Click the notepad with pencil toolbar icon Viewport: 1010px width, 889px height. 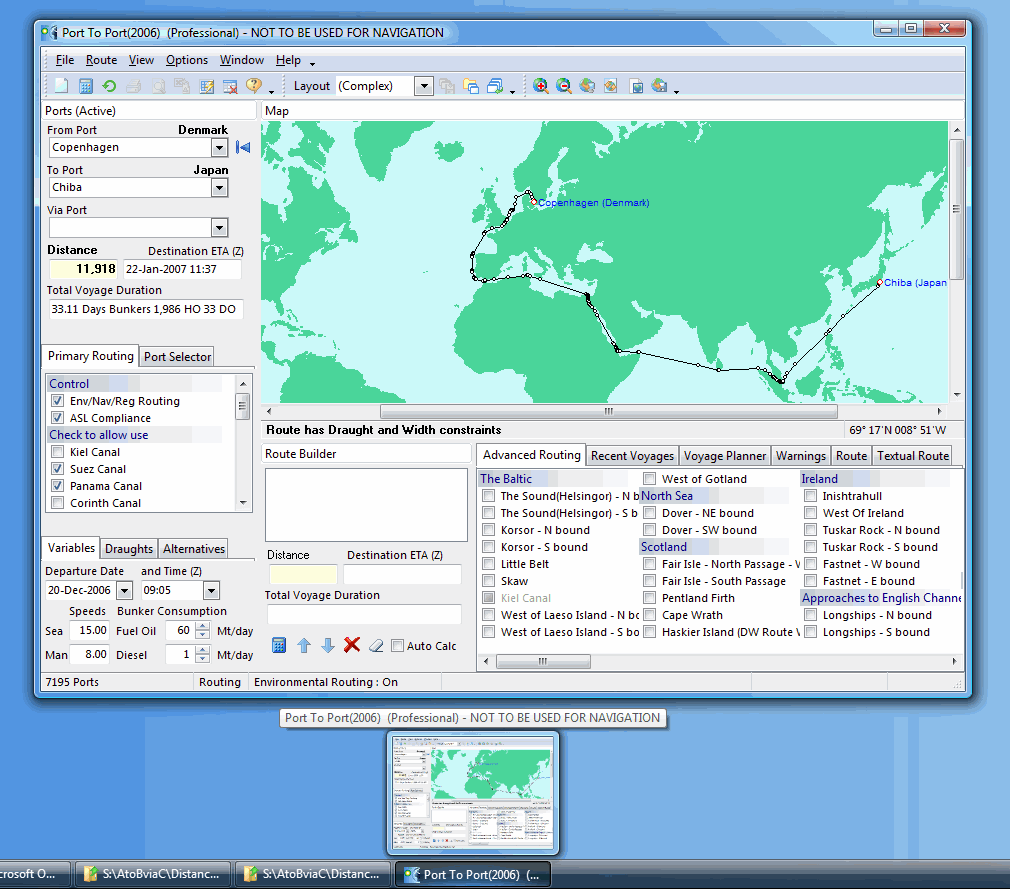pos(207,86)
